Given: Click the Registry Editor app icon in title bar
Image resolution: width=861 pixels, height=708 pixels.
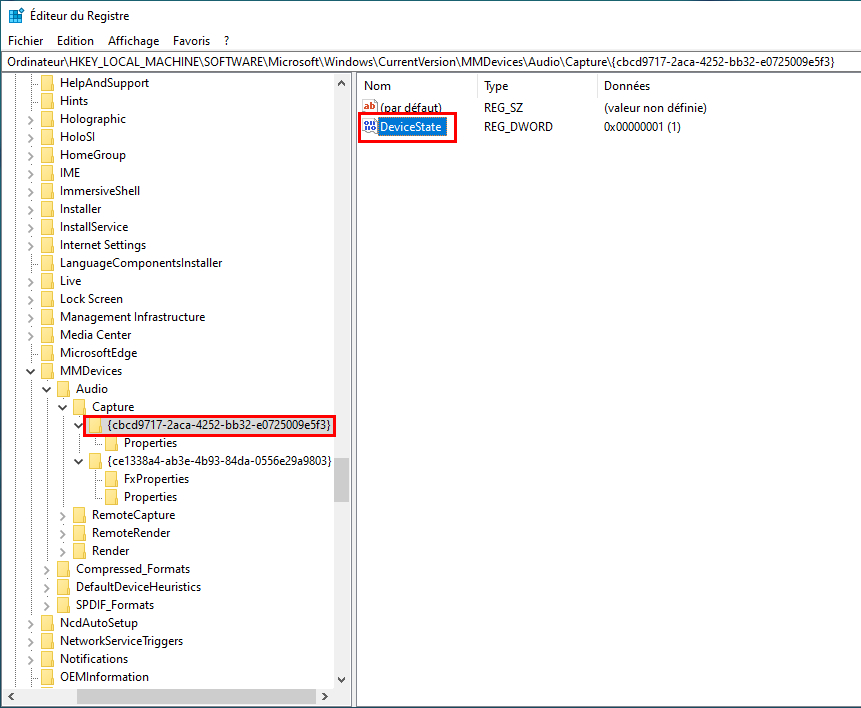Looking at the screenshot, I should (x=16, y=16).
